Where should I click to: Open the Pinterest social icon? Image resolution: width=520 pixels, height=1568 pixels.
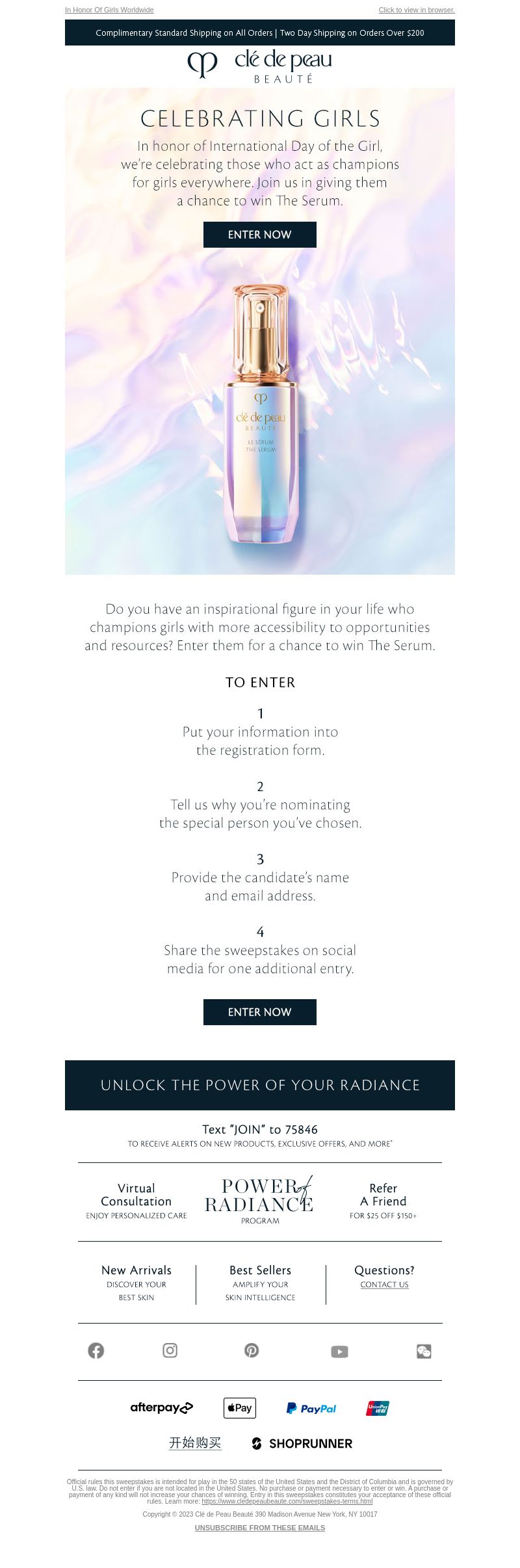pos(252,1351)
